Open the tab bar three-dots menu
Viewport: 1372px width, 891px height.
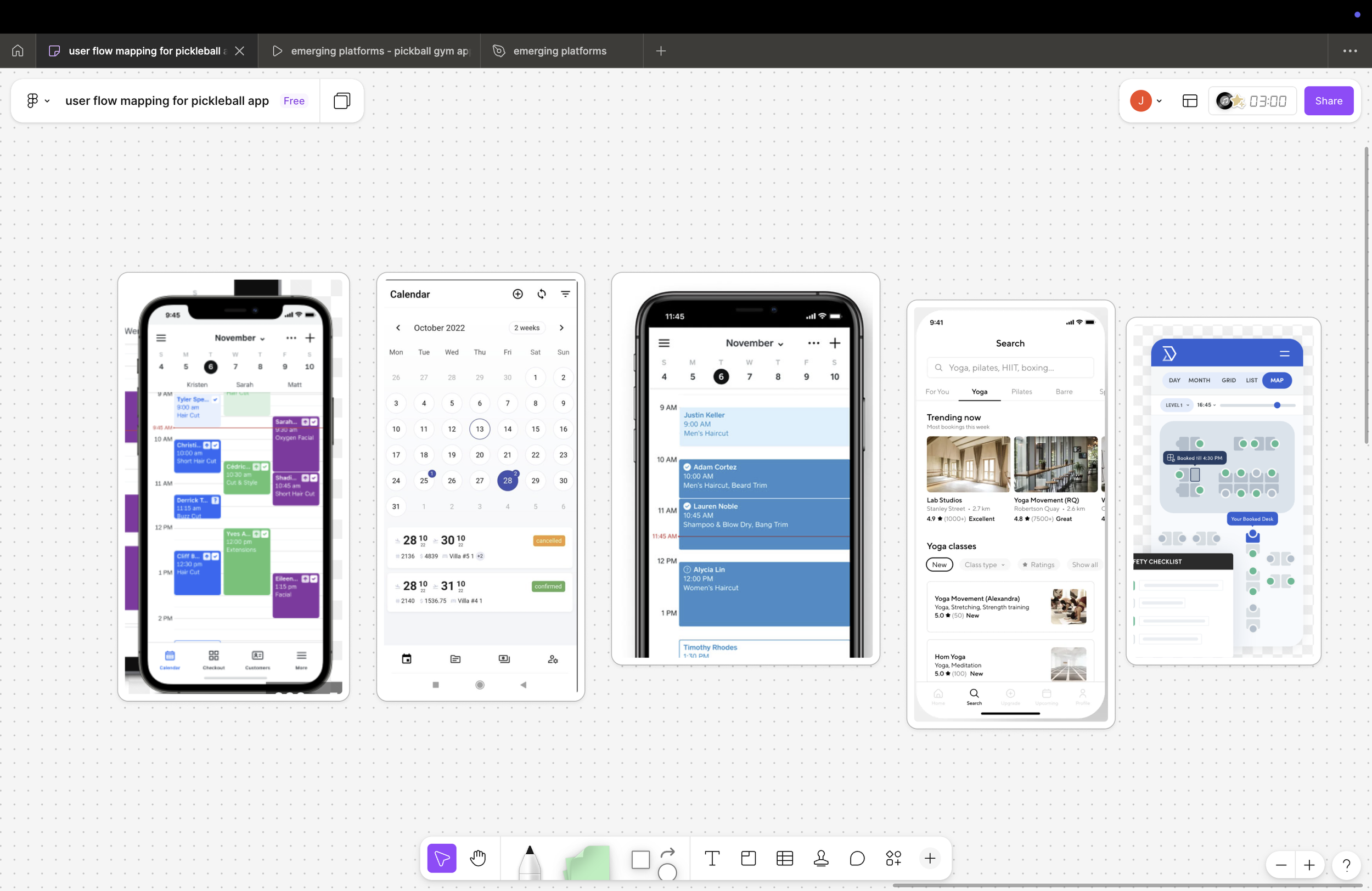click(x=1349, y=50)
